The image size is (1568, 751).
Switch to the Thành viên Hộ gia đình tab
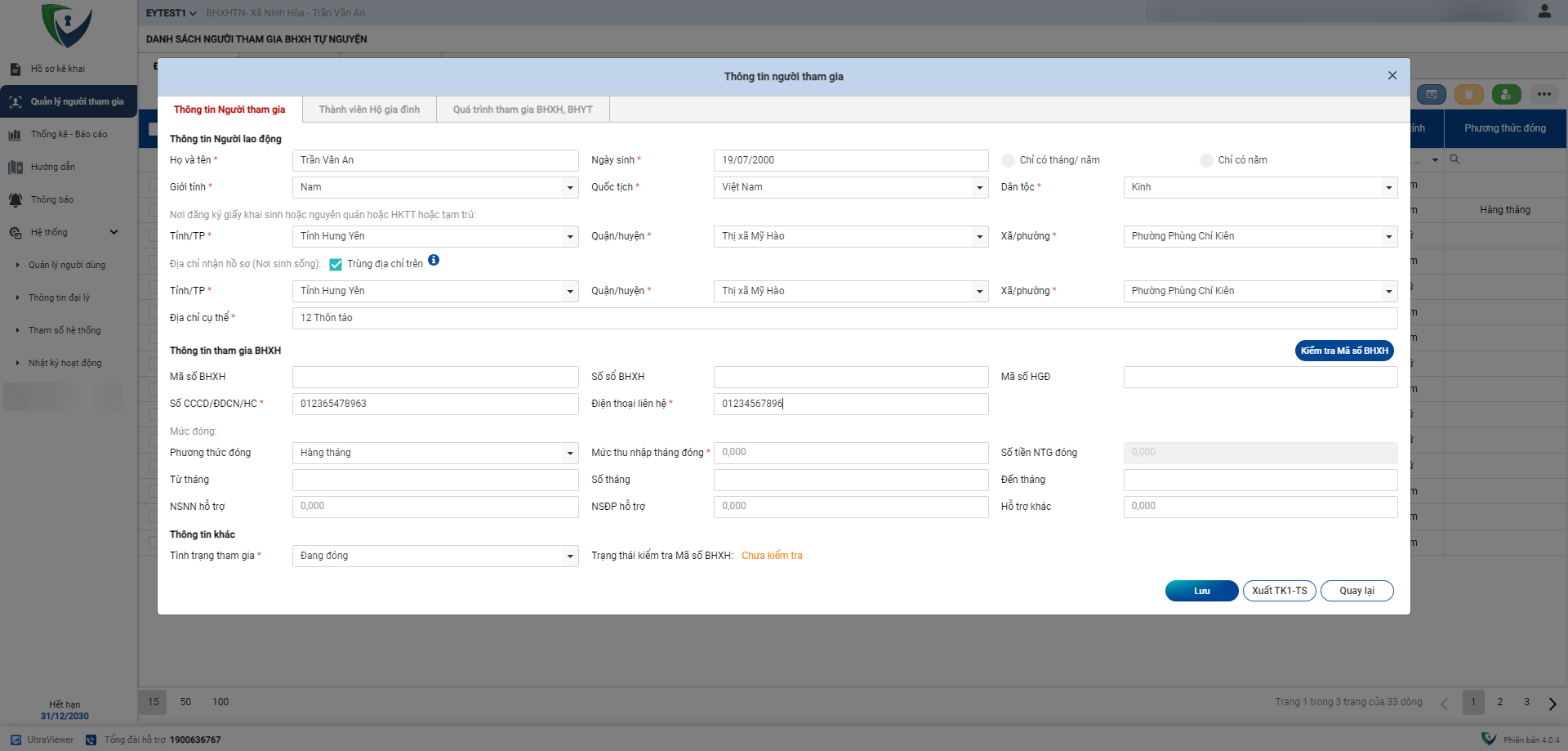(x=369, y=110)
